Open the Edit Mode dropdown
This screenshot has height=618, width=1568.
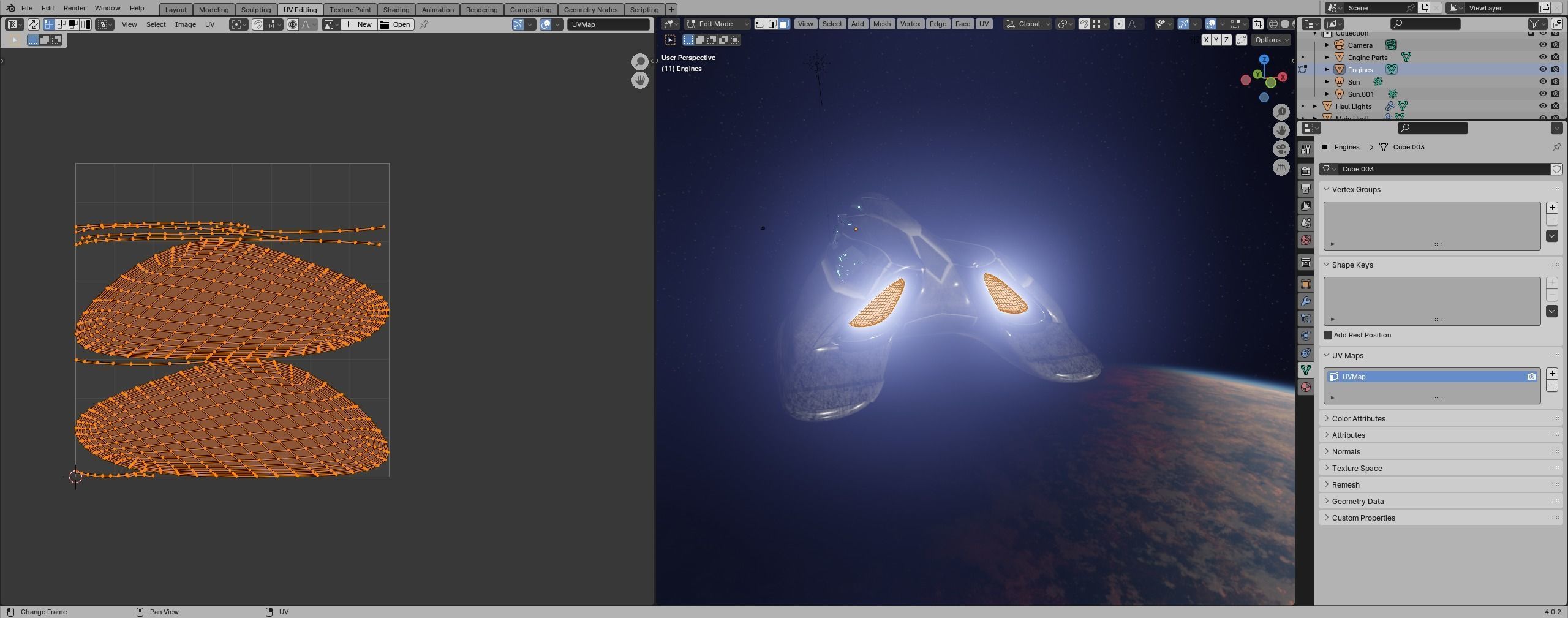717,24
